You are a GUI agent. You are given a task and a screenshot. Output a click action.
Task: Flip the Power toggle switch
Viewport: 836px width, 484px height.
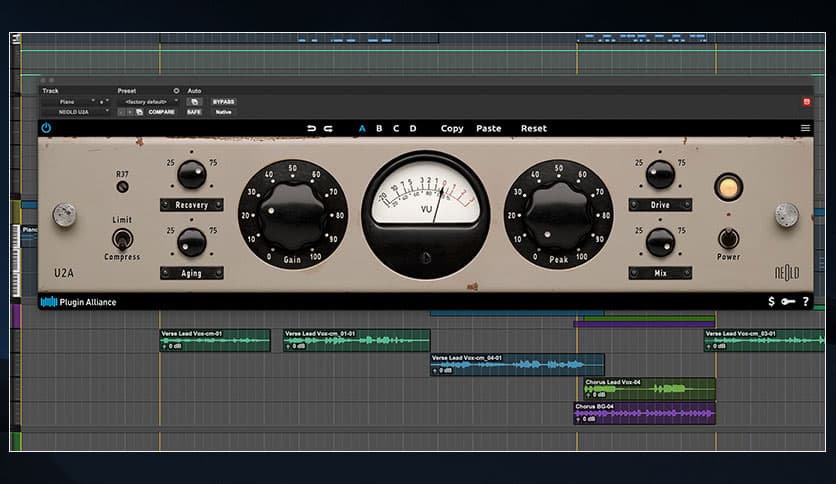[728, 238]
